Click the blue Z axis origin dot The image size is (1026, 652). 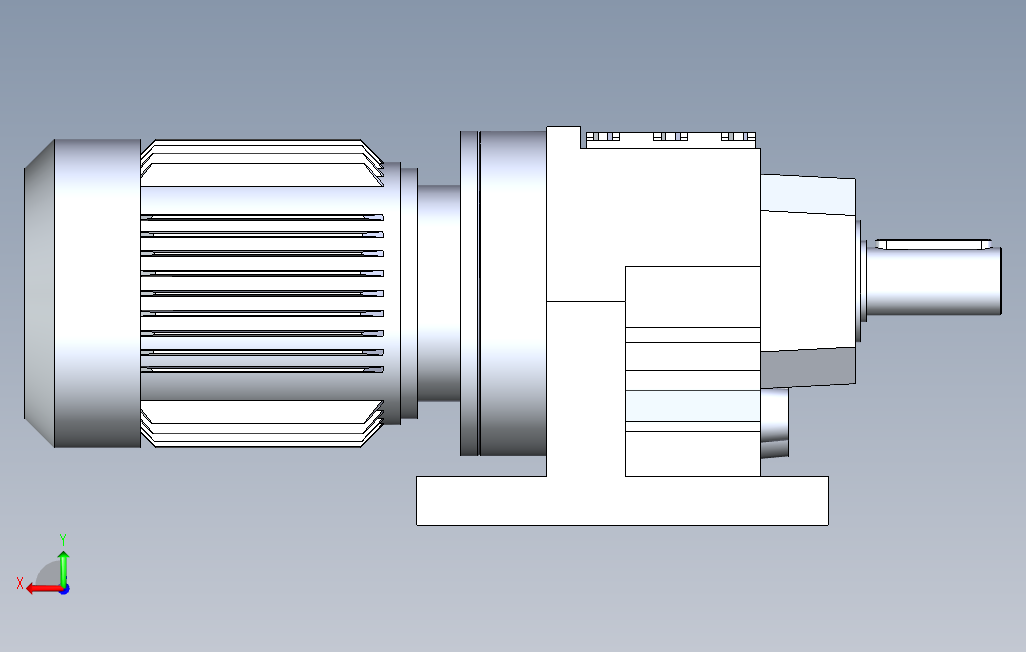64,589
